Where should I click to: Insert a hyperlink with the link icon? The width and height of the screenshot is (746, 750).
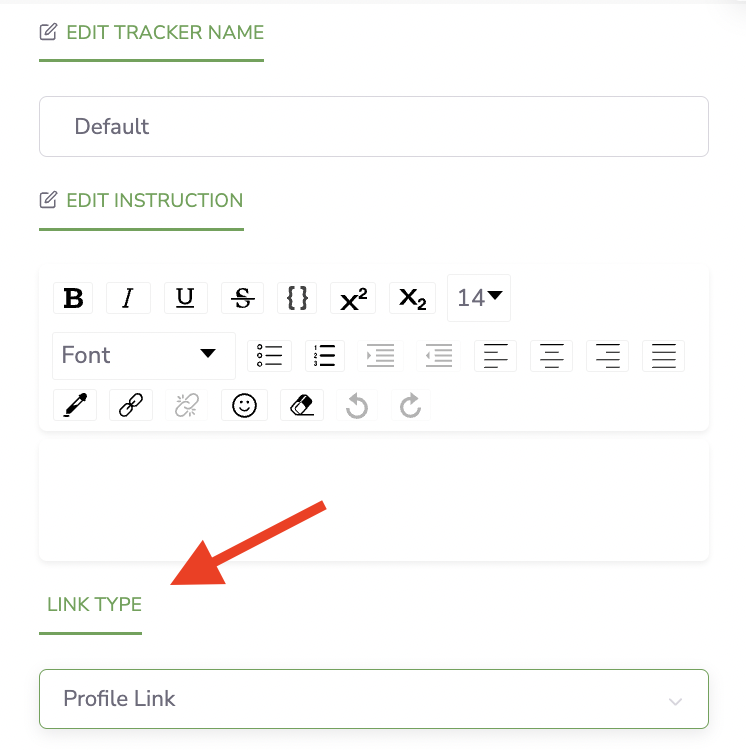point(131,405)
